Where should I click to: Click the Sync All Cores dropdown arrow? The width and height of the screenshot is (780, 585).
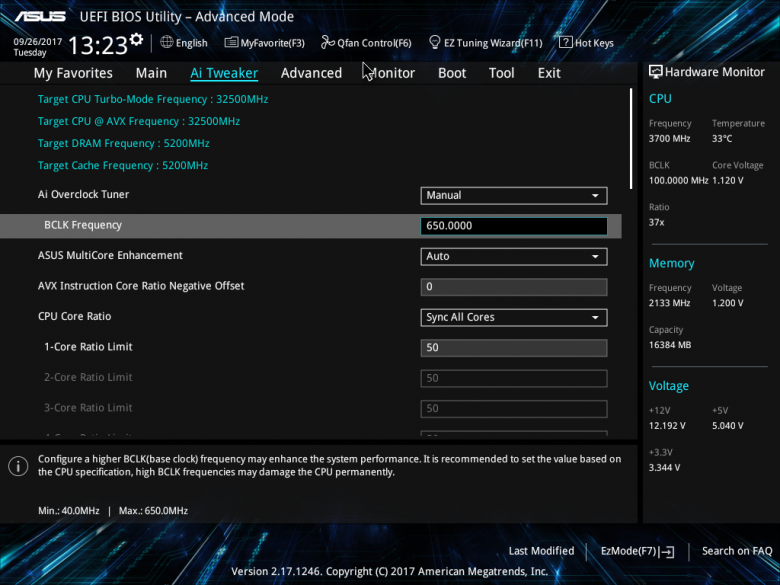595,317
